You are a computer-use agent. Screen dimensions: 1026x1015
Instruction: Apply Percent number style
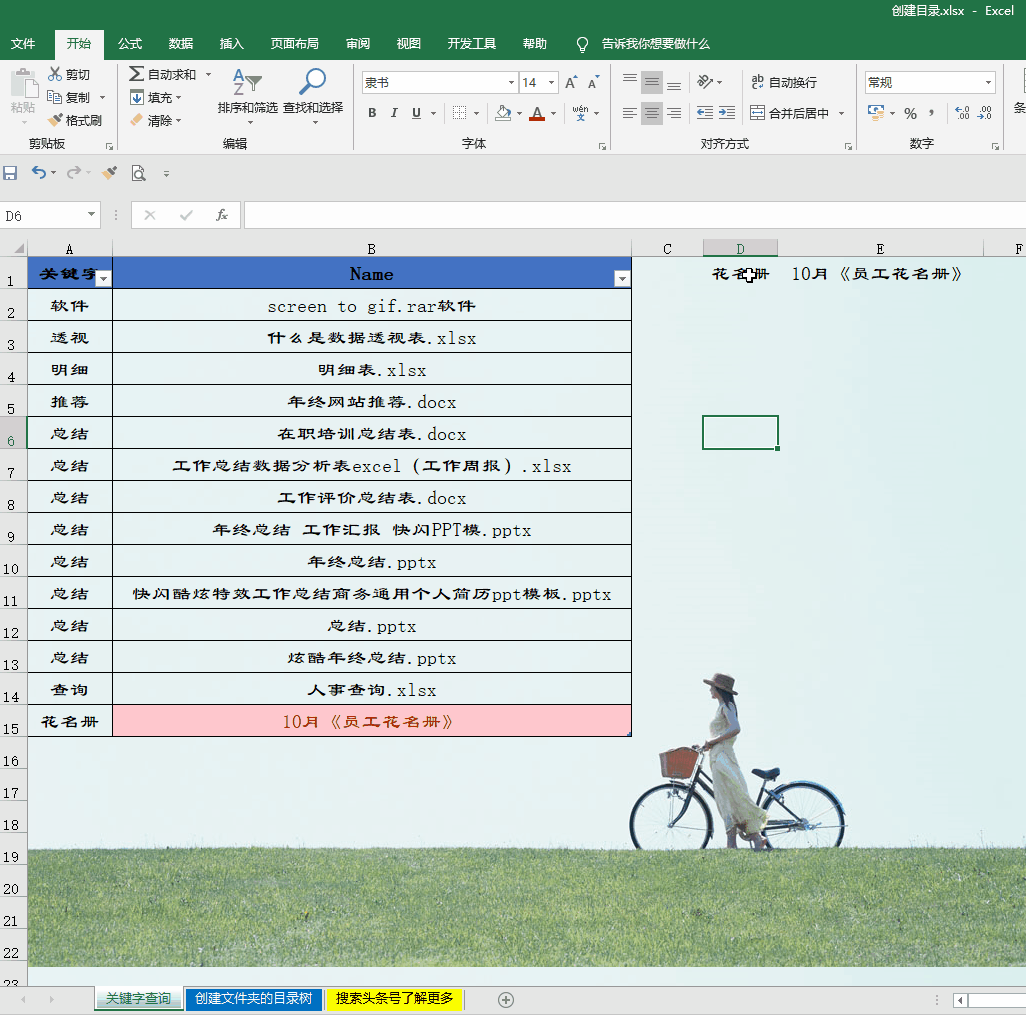(x=911, y=113)
